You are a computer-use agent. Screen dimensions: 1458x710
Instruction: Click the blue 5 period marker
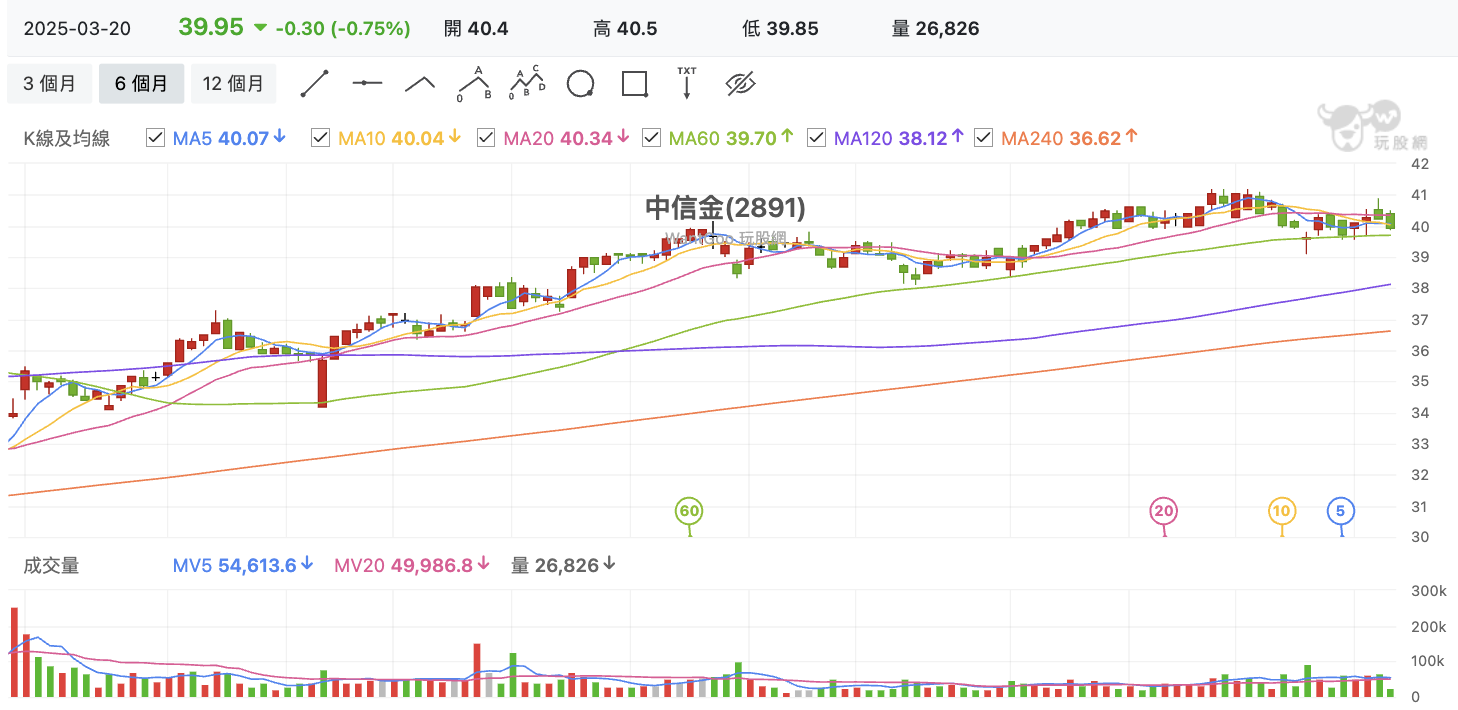1341,511
